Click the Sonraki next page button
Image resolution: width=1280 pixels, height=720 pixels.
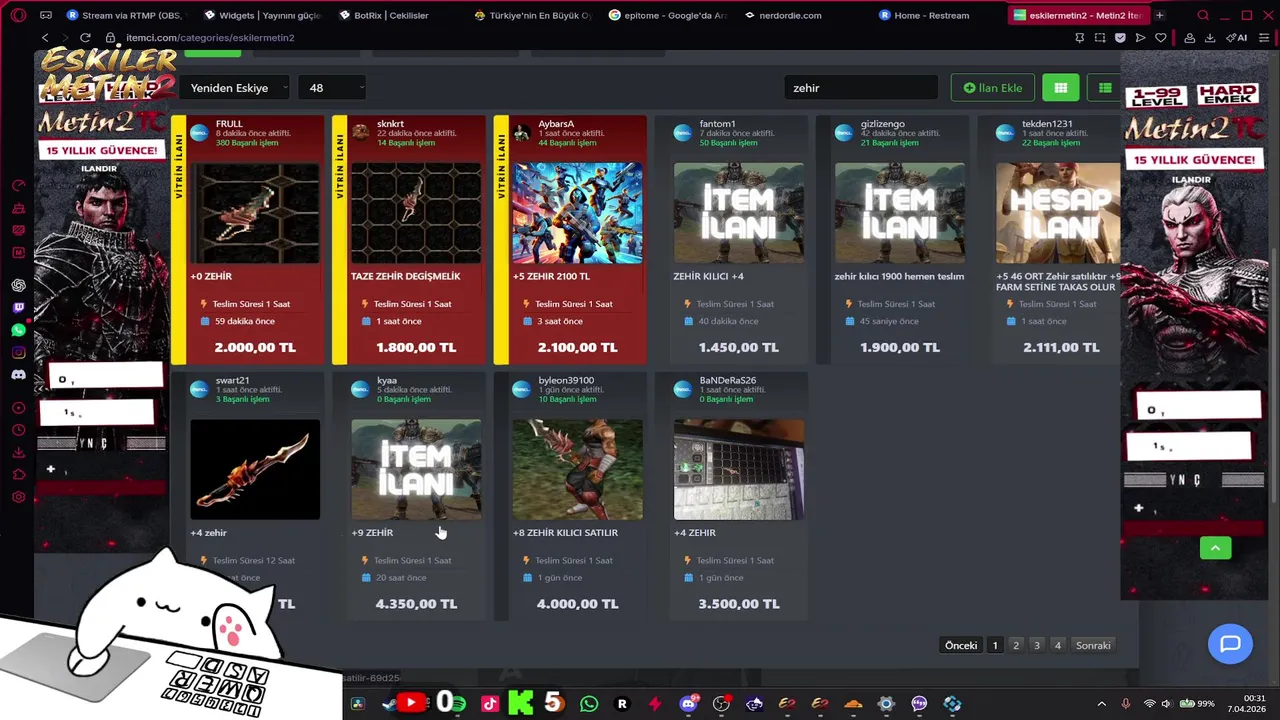pyautogui.click(x=1093, y=645)
